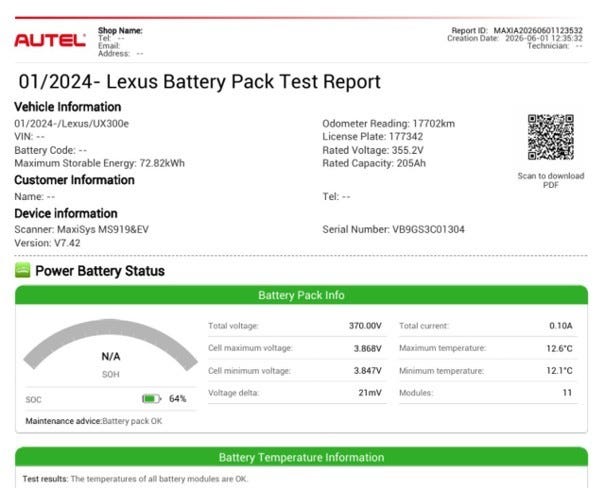Image resolution: width=605 pixels, height=488 pixels.
Task: Click the 'VIN: --' line
Action: (x=29, y=137)
